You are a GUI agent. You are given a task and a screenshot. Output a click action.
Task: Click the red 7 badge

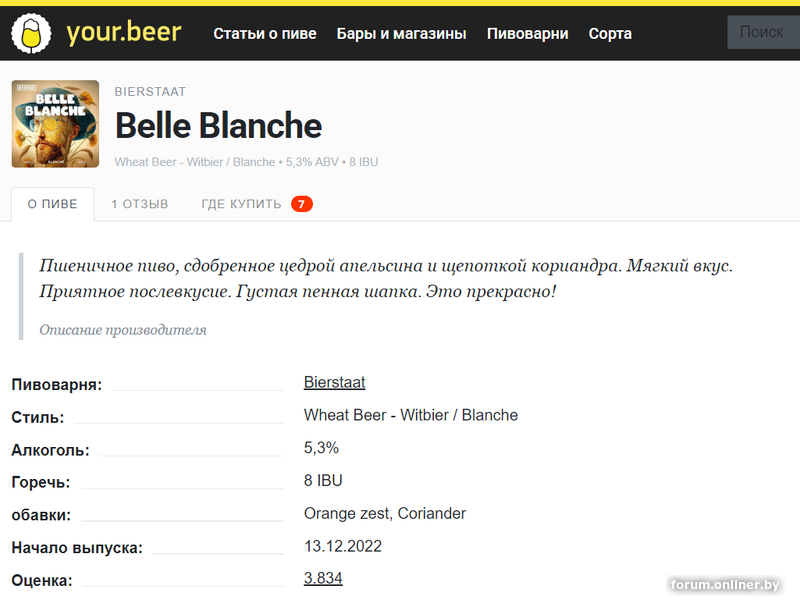(302, 204)
